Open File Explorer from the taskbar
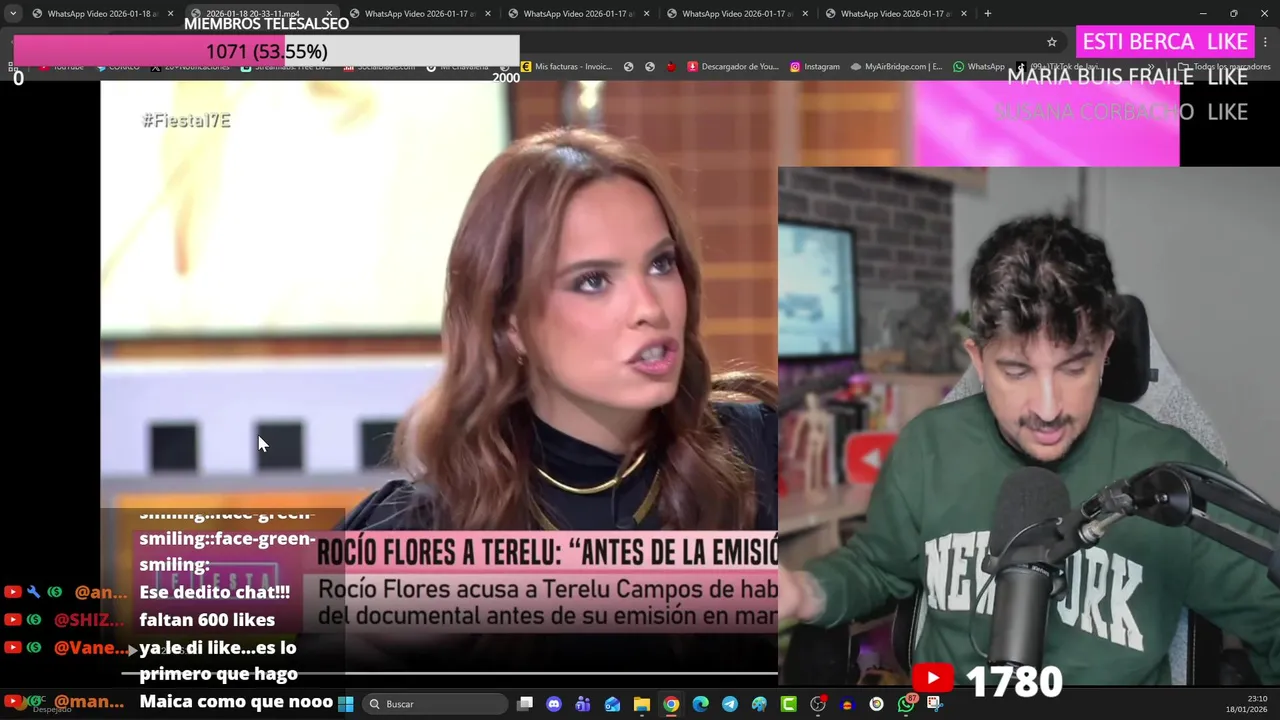 coord(642,704)
